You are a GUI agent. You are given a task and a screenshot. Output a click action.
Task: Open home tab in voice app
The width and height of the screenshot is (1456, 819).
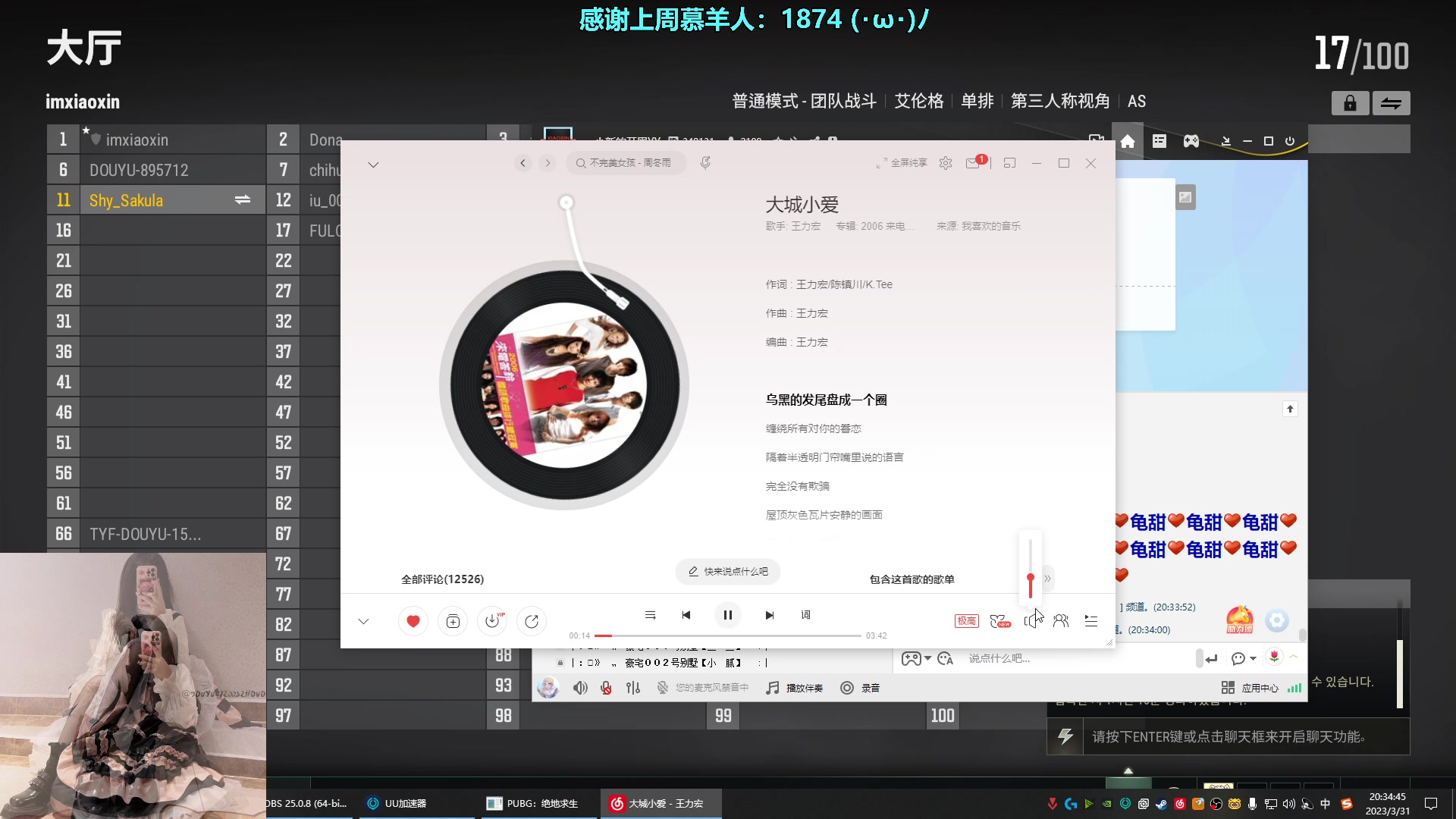[1128, 141]
